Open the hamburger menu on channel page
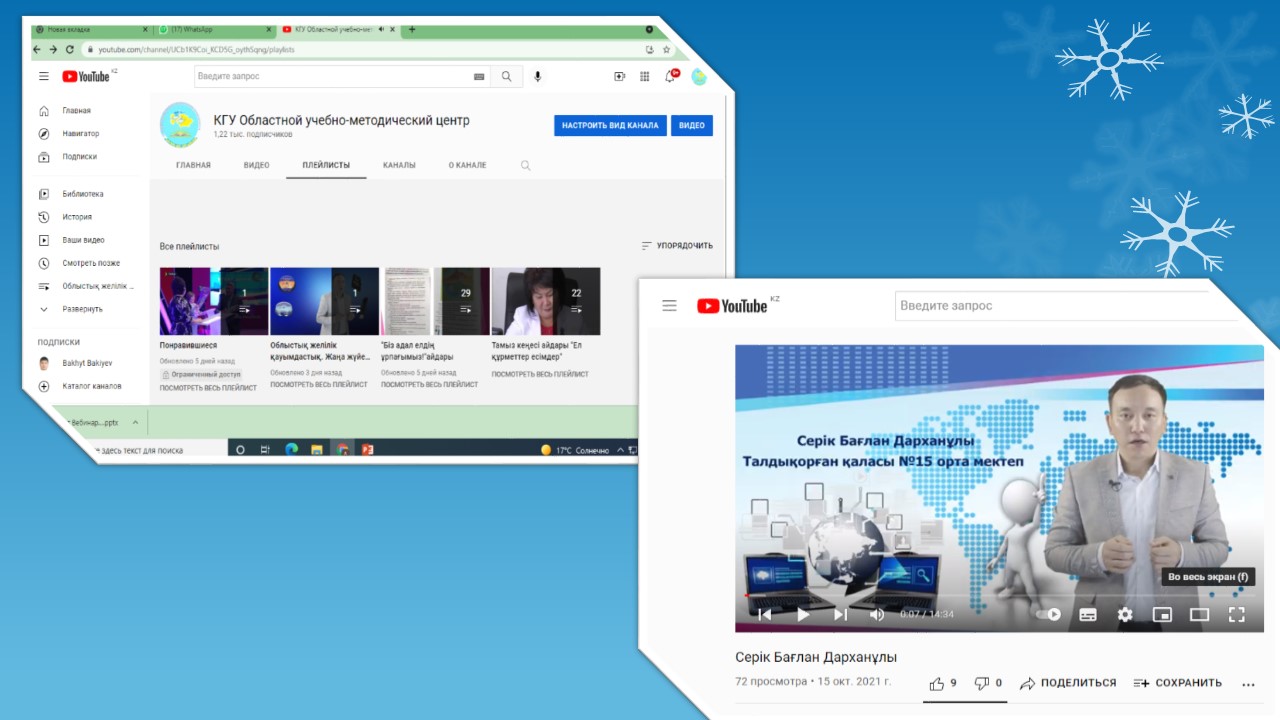 click(43, 76)
